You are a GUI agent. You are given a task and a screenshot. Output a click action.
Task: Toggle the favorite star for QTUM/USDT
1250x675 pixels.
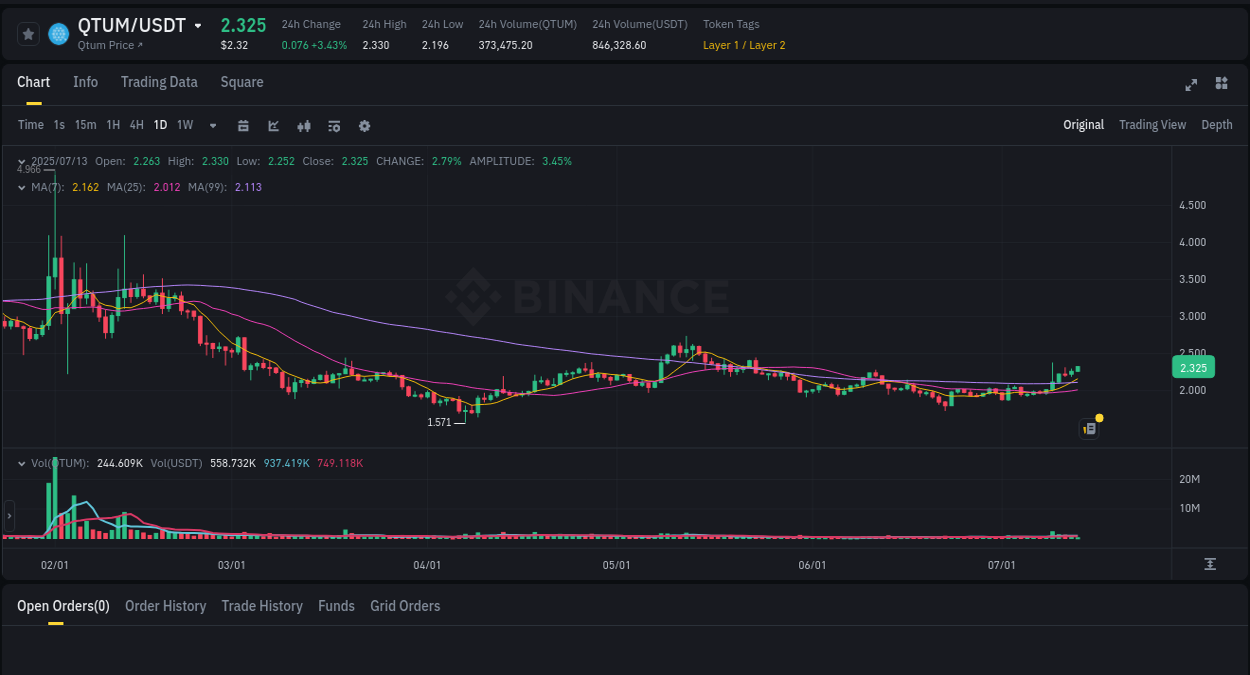28,33
